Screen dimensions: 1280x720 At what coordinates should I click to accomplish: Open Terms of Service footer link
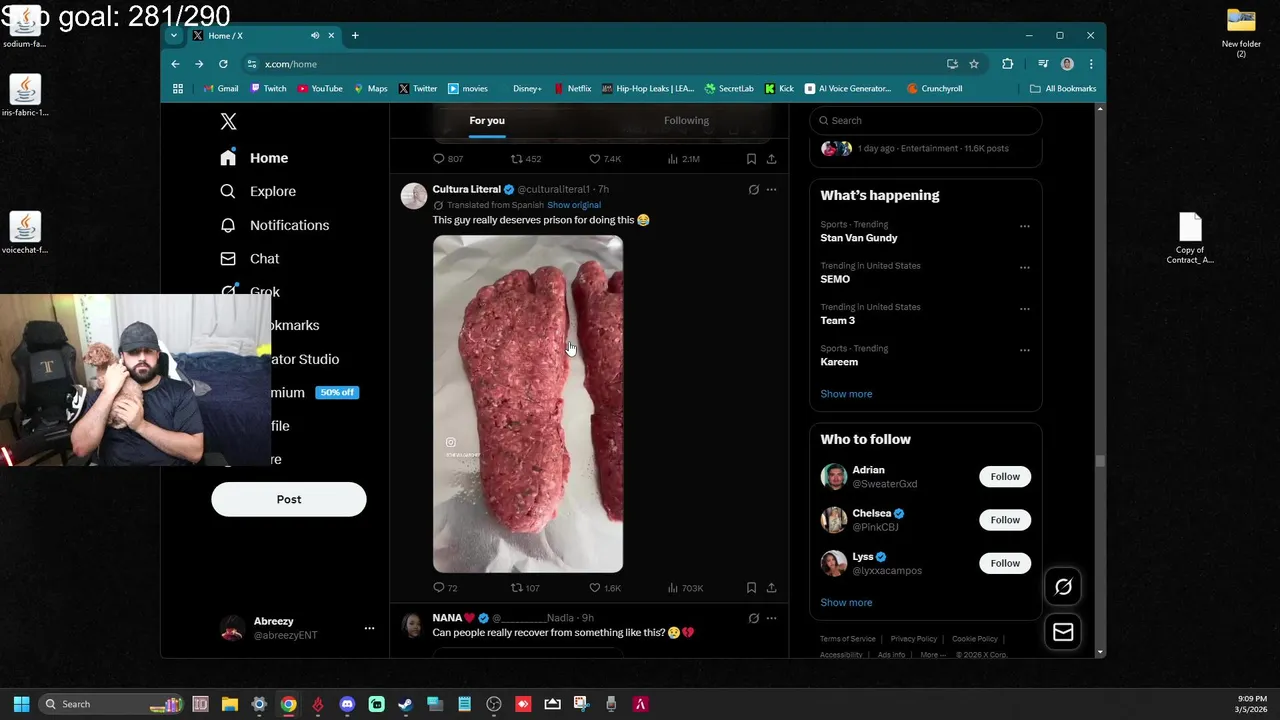848,639
